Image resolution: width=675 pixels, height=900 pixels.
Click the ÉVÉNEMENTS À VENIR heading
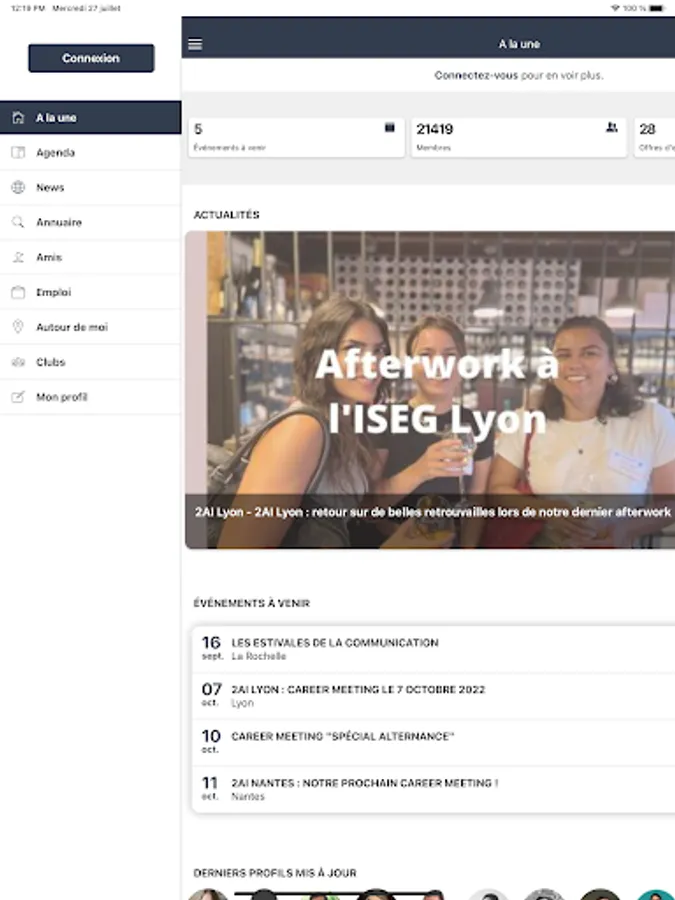point(251,603)
